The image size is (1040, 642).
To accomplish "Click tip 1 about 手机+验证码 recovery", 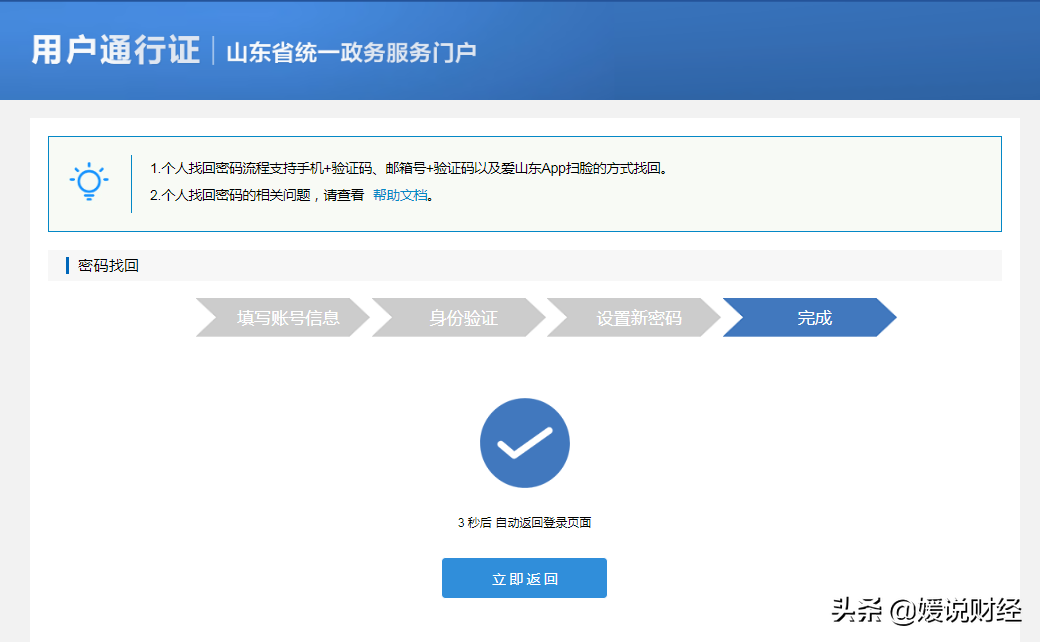I will point(408,168).
